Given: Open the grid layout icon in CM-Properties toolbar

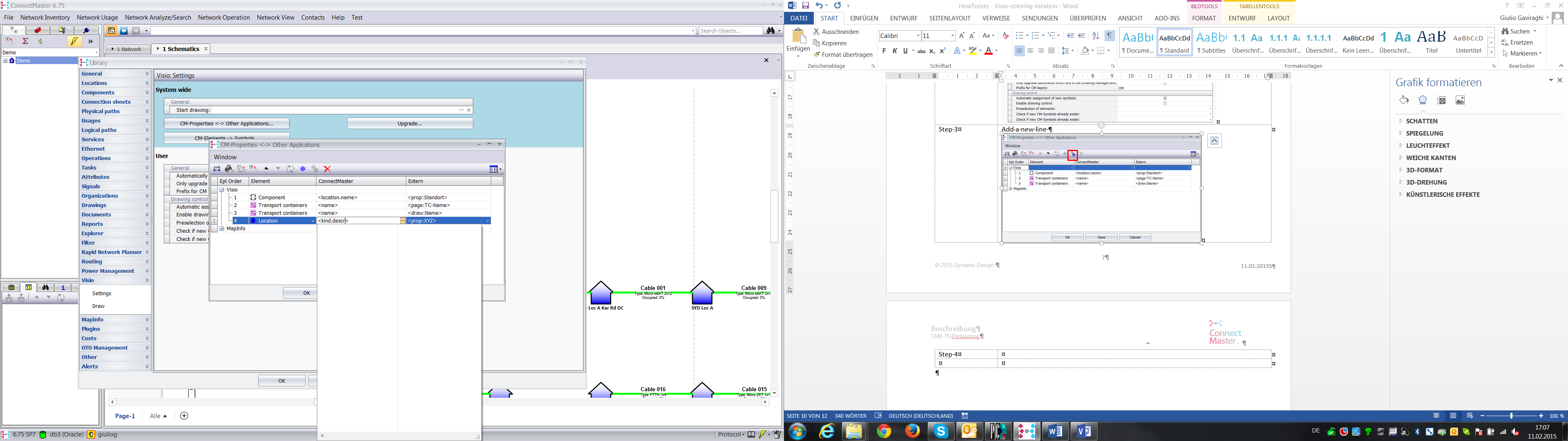Looking at the screenshot, I should 494,169.
